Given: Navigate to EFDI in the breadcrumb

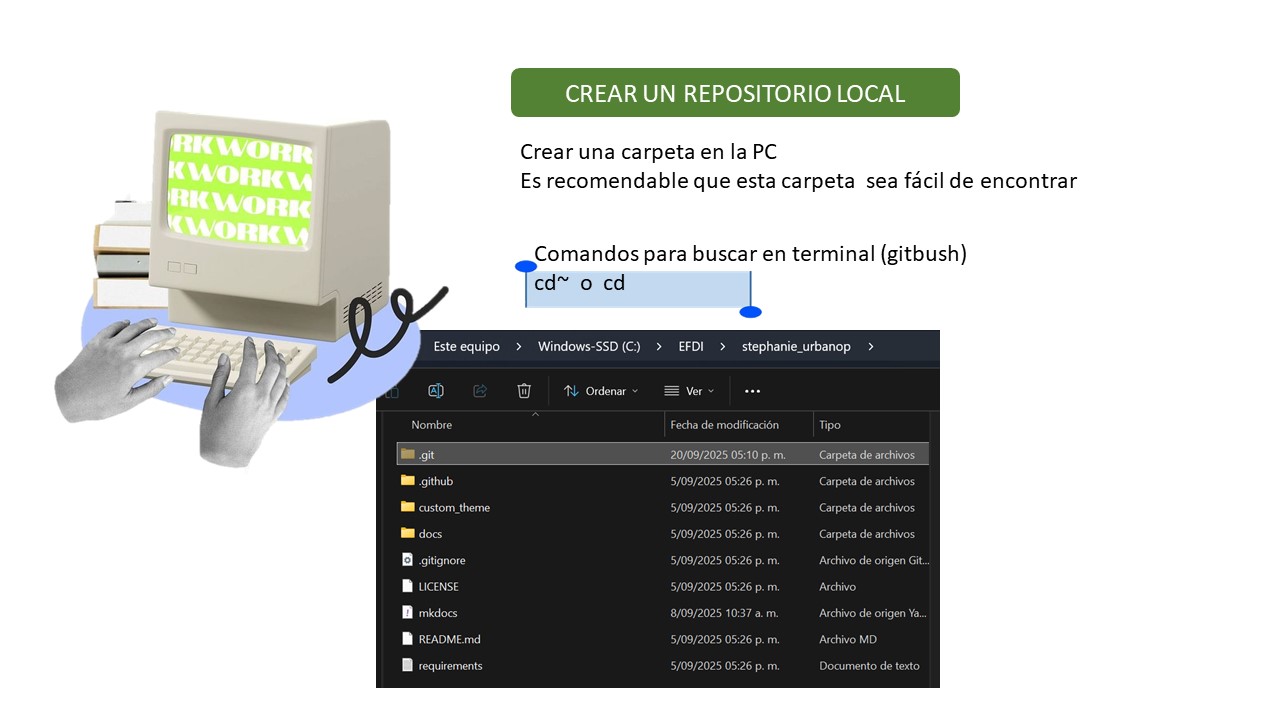Looking at the screenshot, I should coord(691,347).
